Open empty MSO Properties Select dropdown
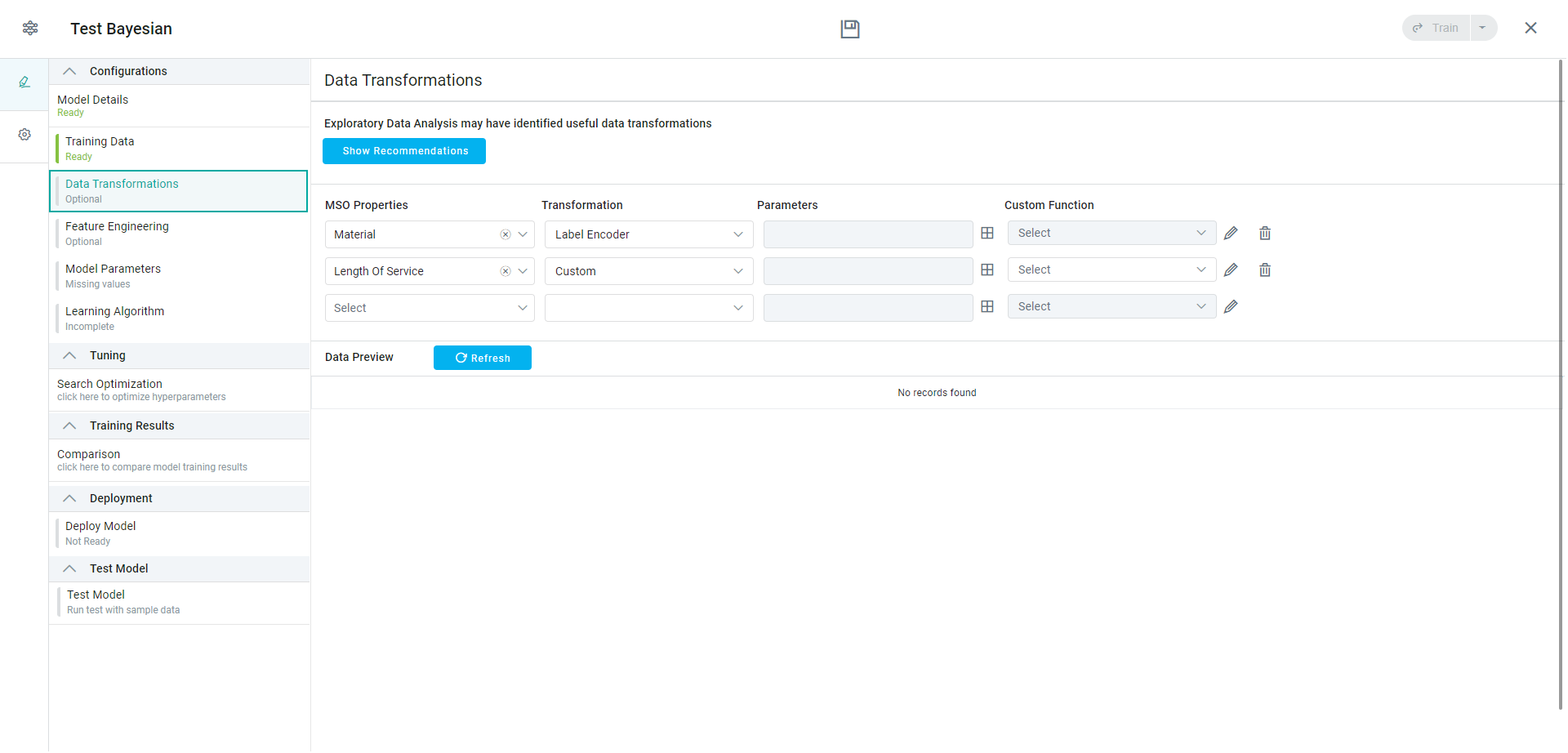This screenshot has width=1568, height=753. coord(430,308)
